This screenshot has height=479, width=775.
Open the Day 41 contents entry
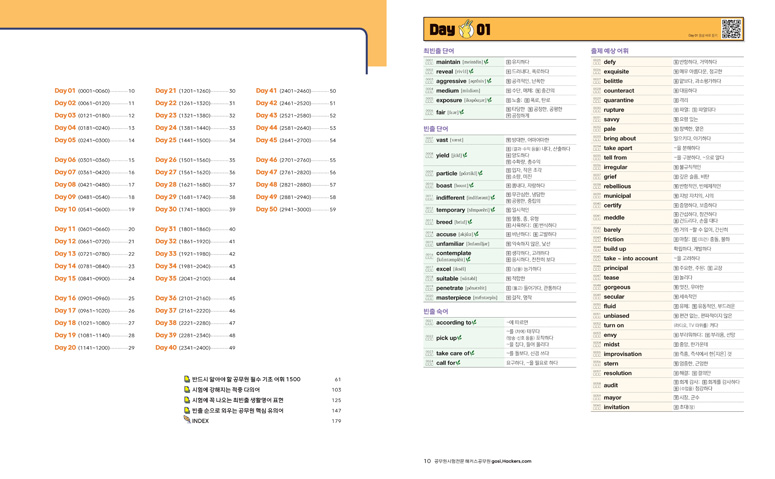click(296, 91)
